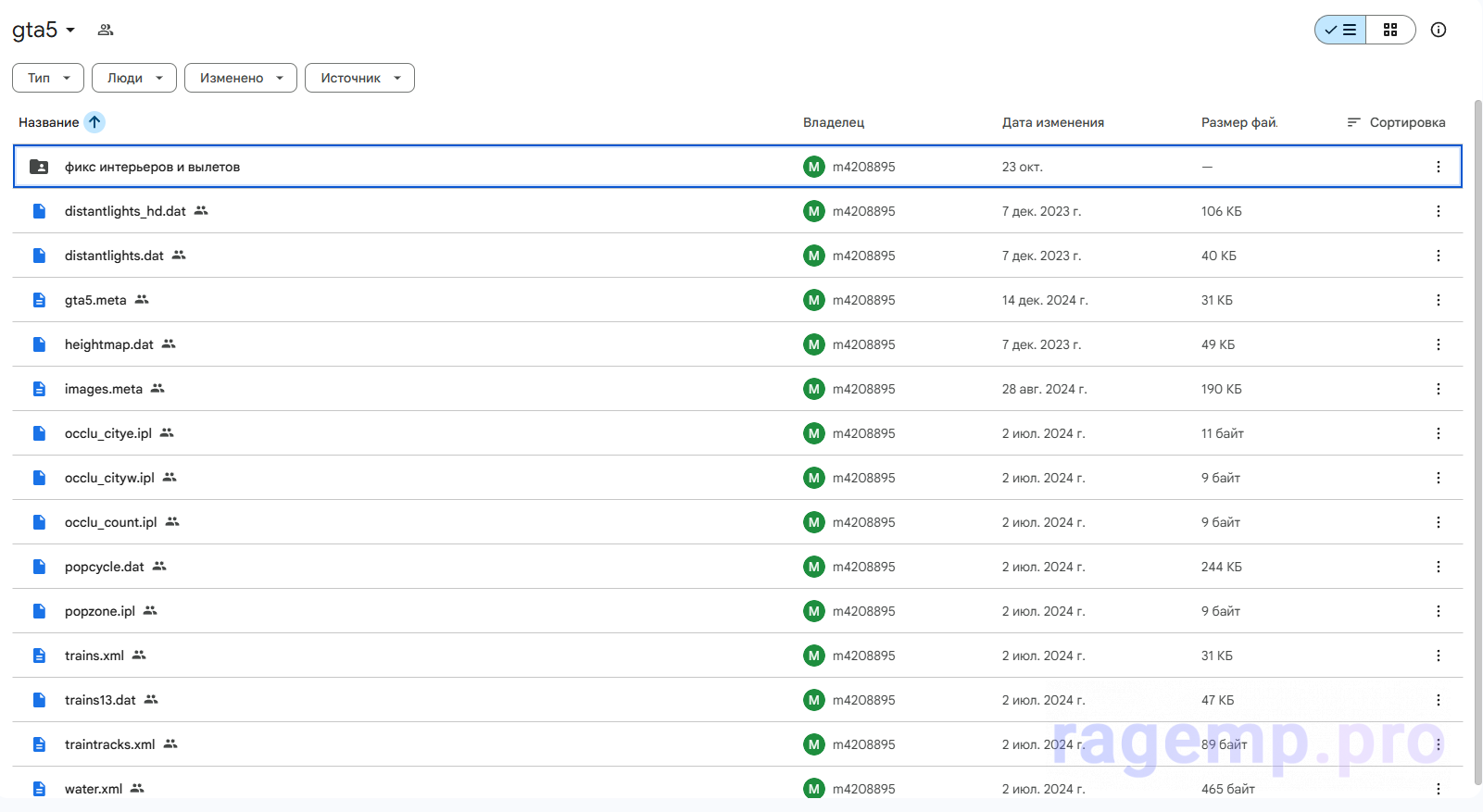Open the info details panel icon

[x=1438, y=30]
